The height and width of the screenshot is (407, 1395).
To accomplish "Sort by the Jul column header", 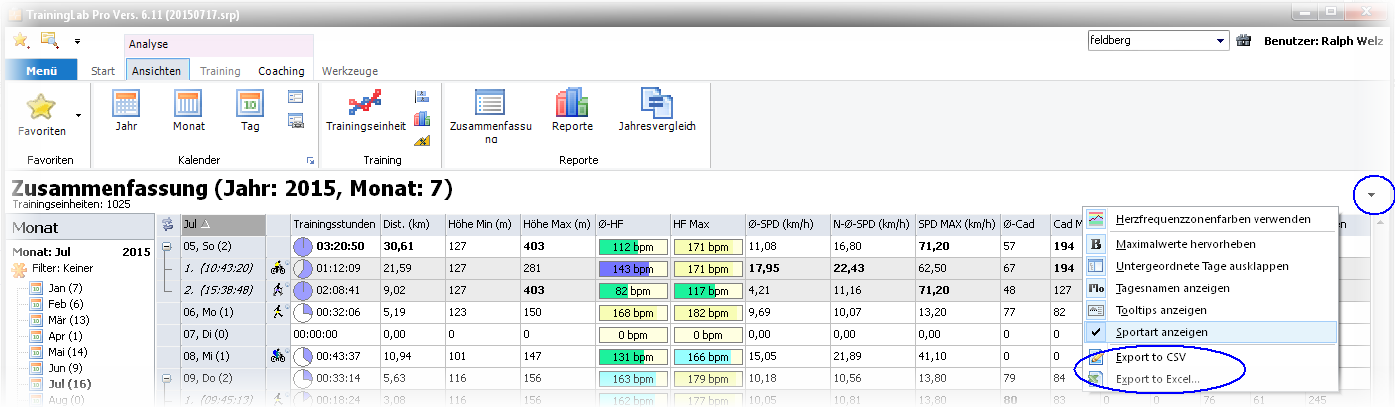I will click(x=222, y=225).
